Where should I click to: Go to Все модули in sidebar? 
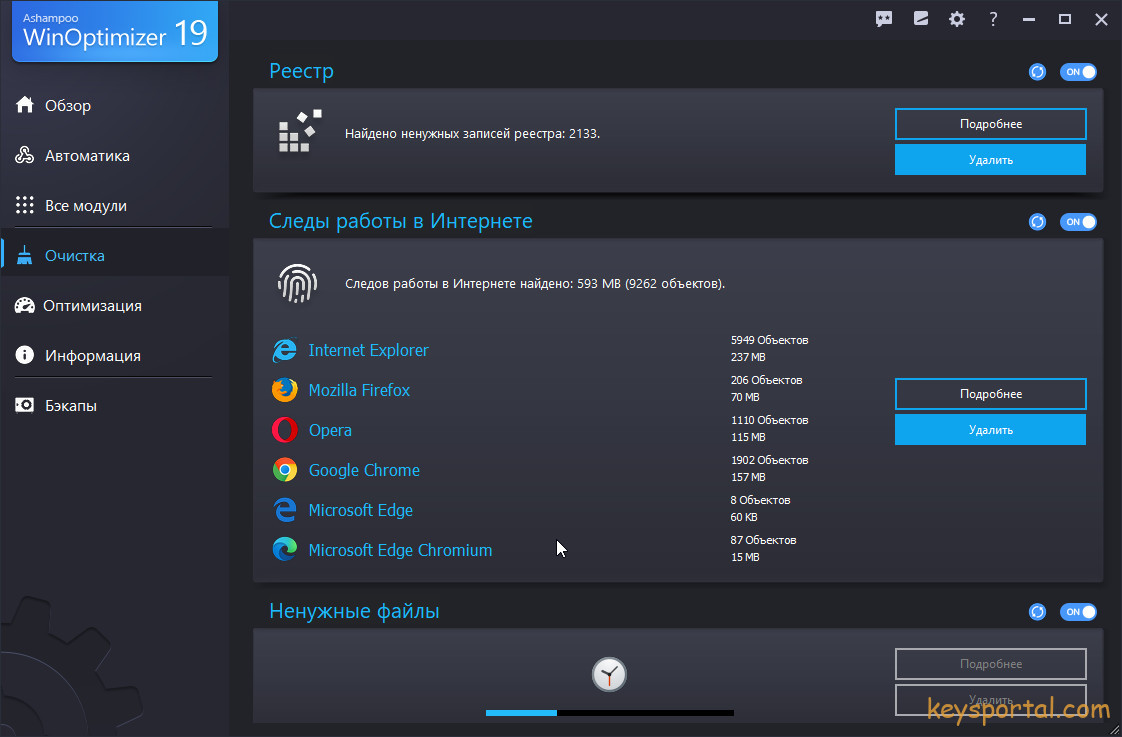(85, 206)
